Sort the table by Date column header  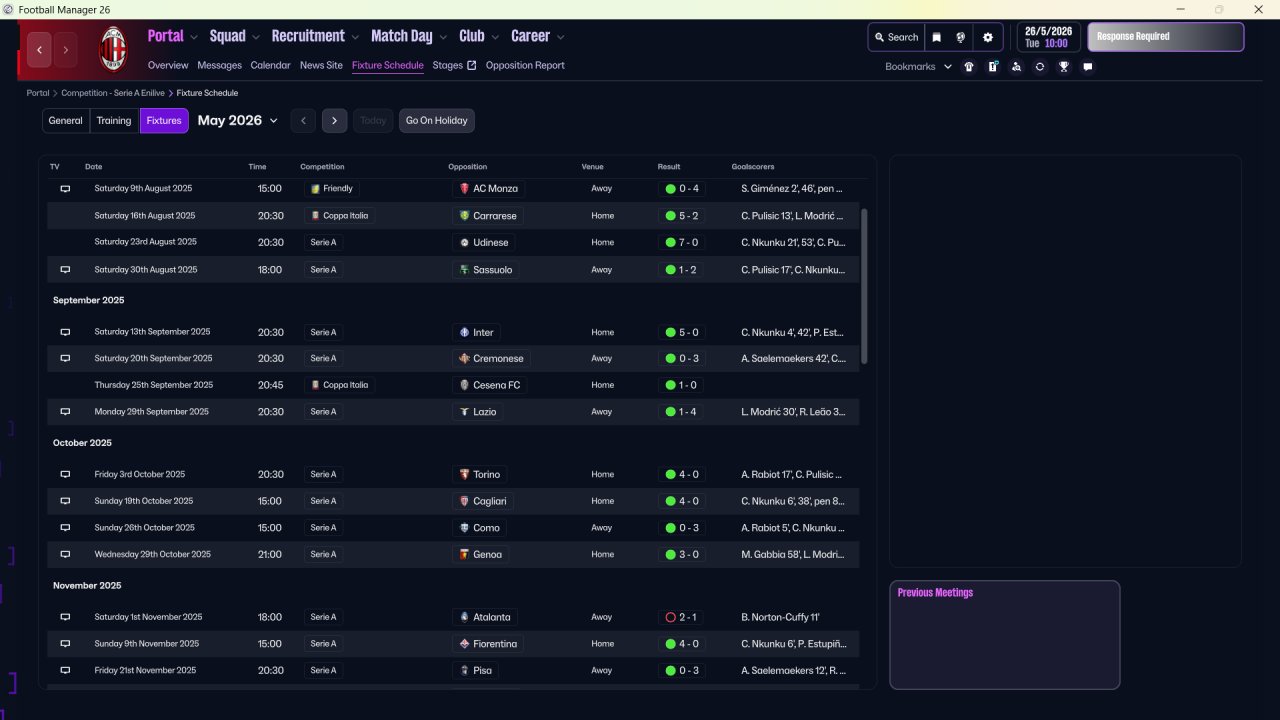(x=94, y=167)
